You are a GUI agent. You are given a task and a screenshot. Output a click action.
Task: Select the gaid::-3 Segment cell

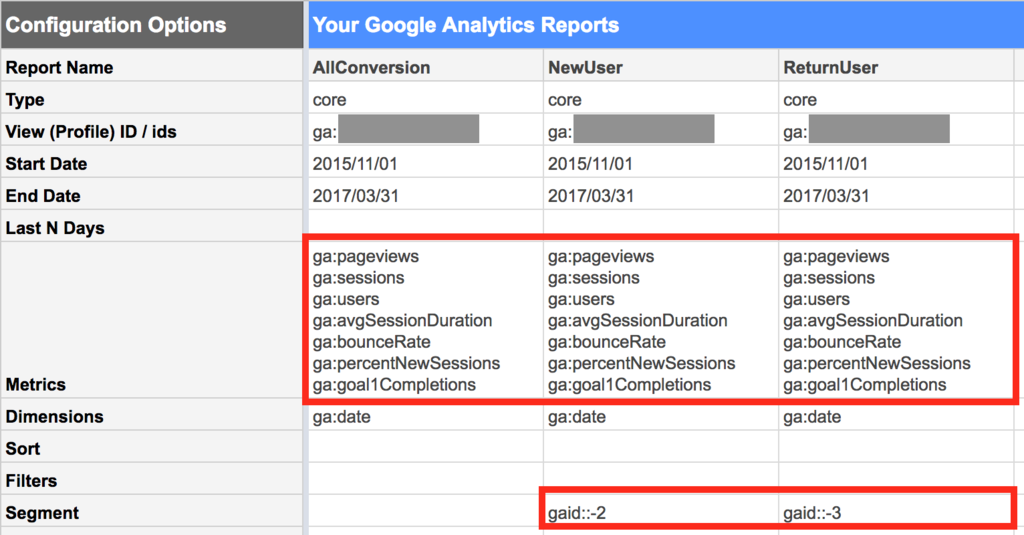(895, 513)
